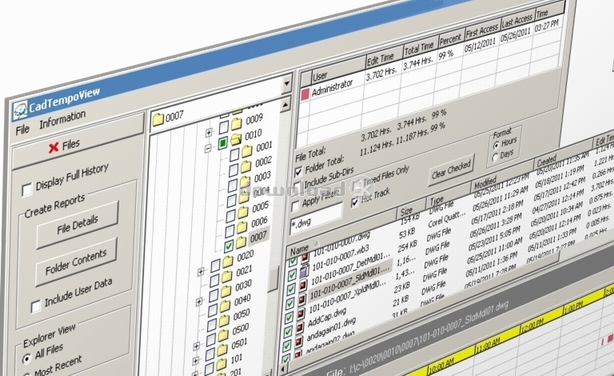Expand the 0020 folder node
This screenshot has width=614, height=376.
pos(201,271)
